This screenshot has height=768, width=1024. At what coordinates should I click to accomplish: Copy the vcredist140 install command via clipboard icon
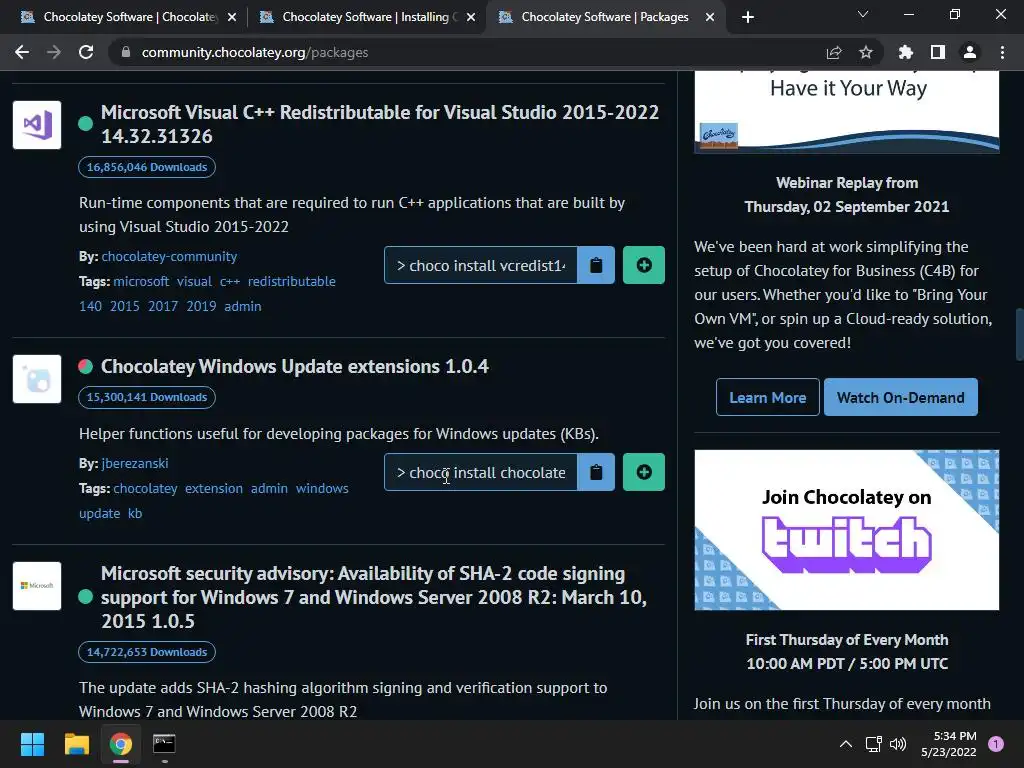(x=596, y=265)
